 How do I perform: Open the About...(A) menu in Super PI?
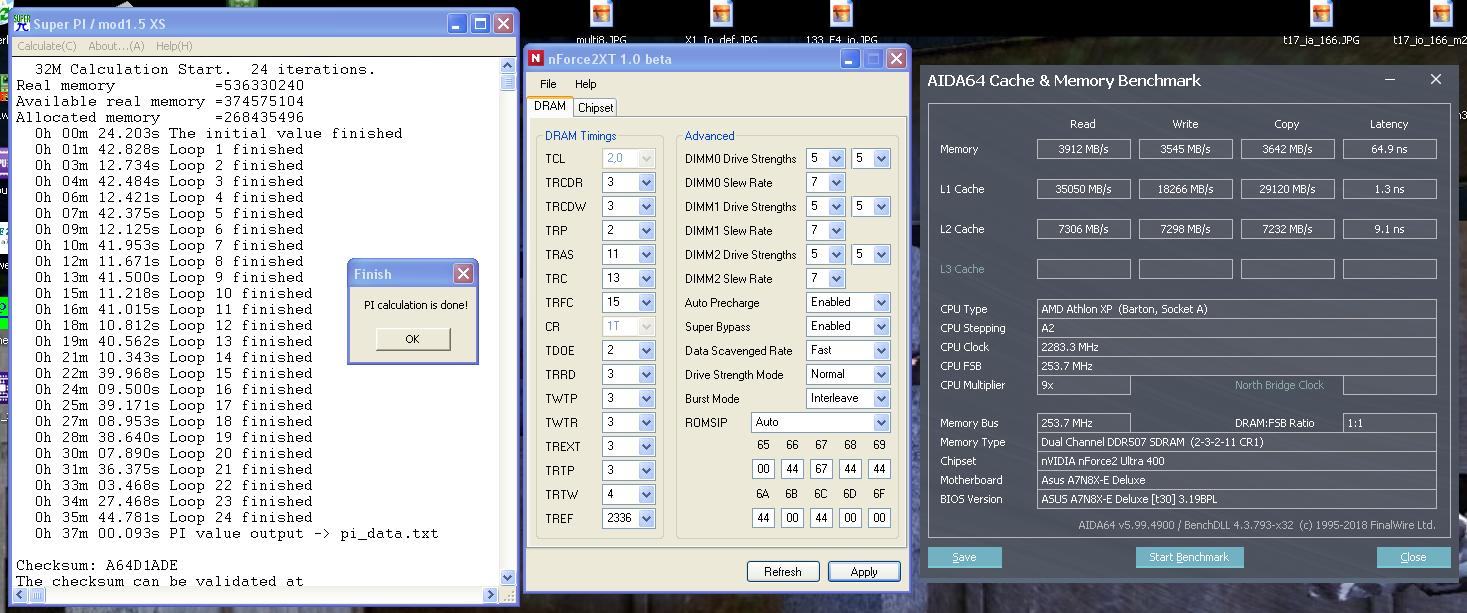pyautogui.click(x=116, y=46)
